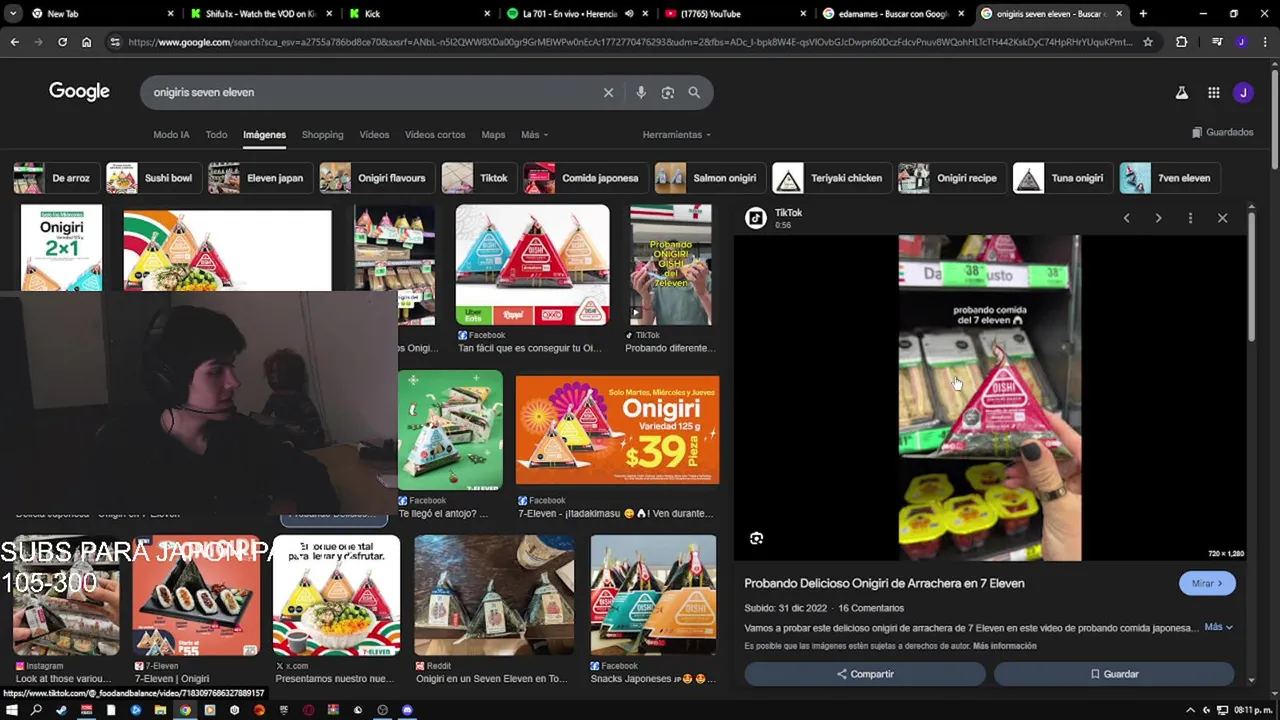The width and height of the screenshot is (1280, 720).
Task: Show the previous image in preview panel
Action: 1126,218
